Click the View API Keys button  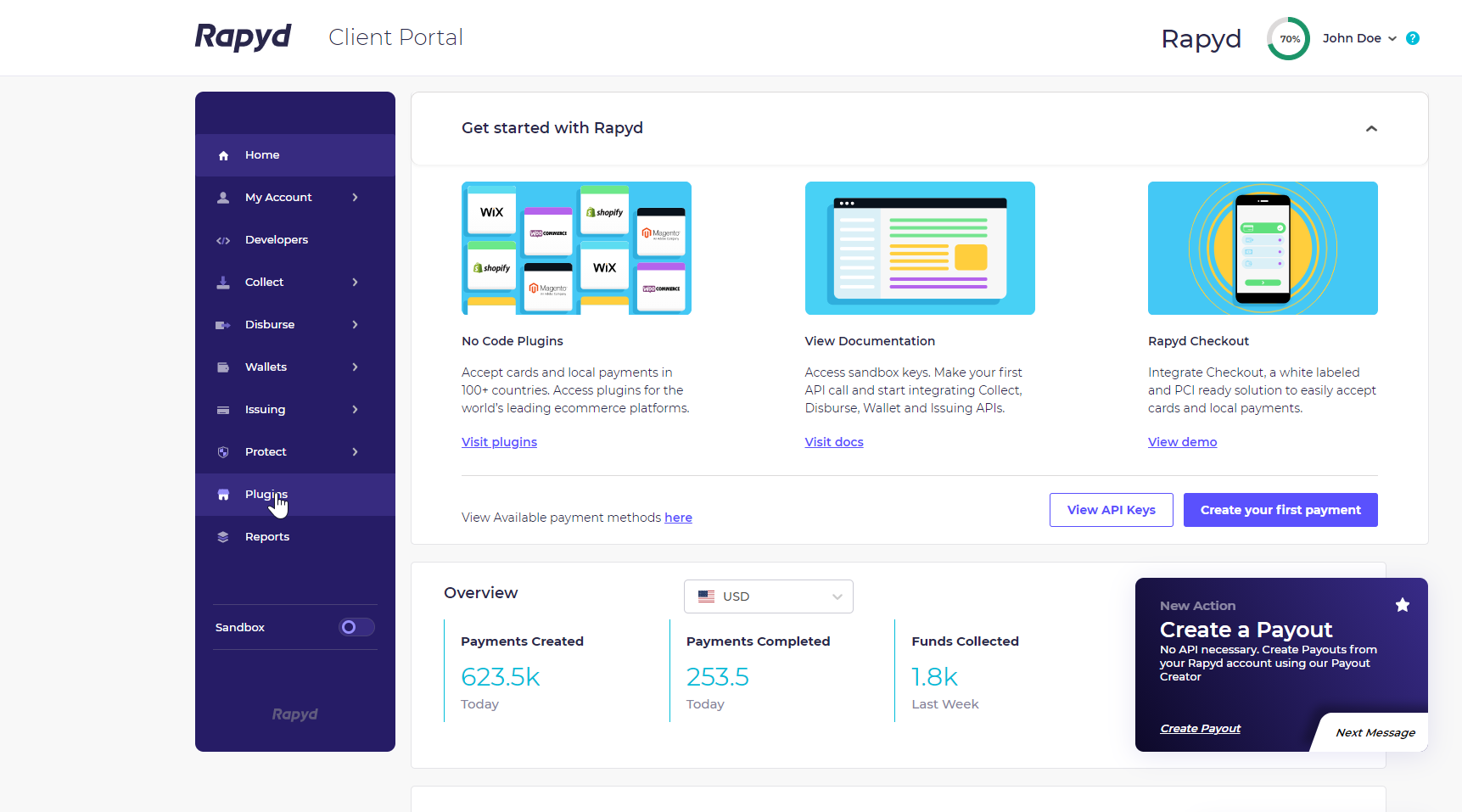(x=1112, y=510)
